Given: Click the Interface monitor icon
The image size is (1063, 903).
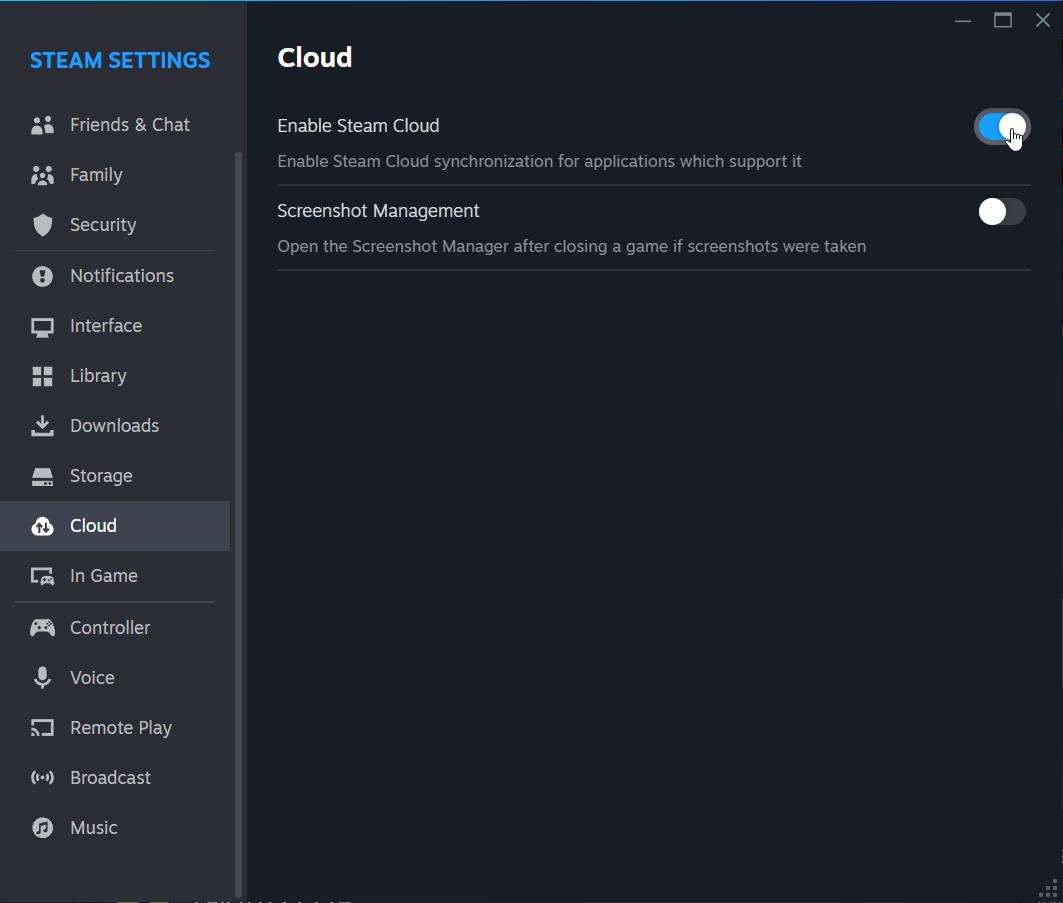Looking at the screenshot, I should 42,327.
